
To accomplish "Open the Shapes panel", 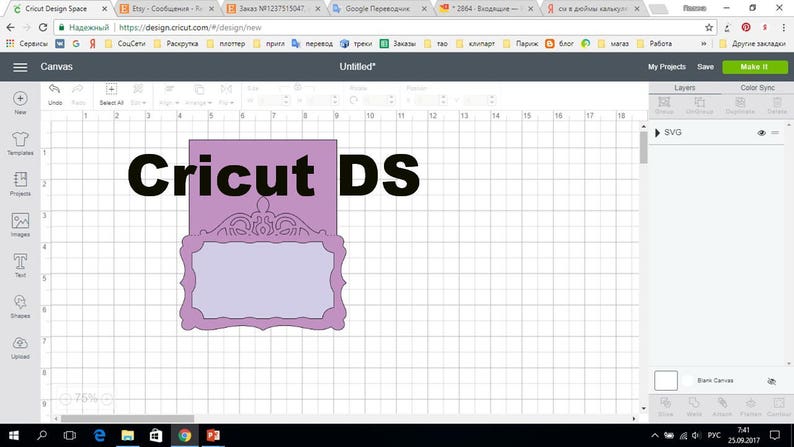I will 20,306.
